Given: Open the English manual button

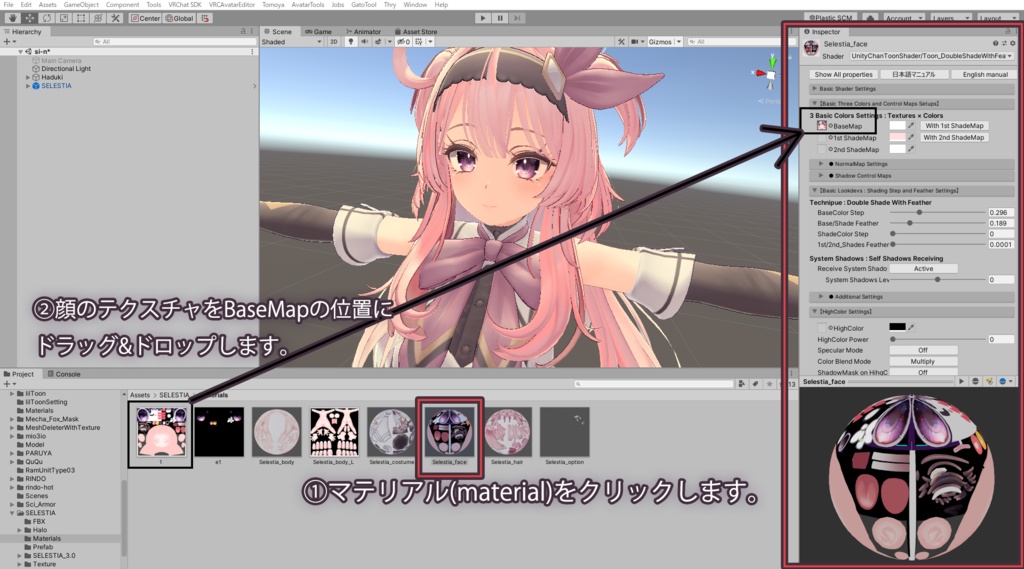Looking at the screenshot, I should coord(985,74).
